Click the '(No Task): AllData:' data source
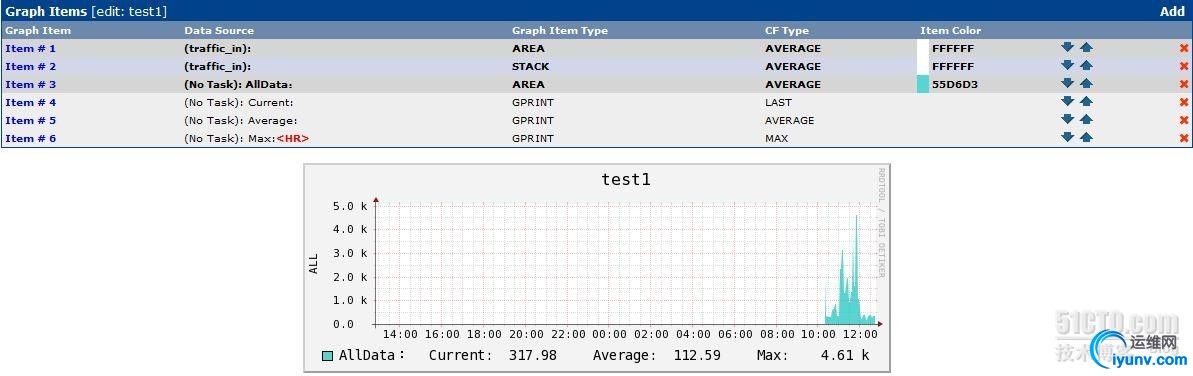Viewport: 1193px width, 376px height. (238, 84)
